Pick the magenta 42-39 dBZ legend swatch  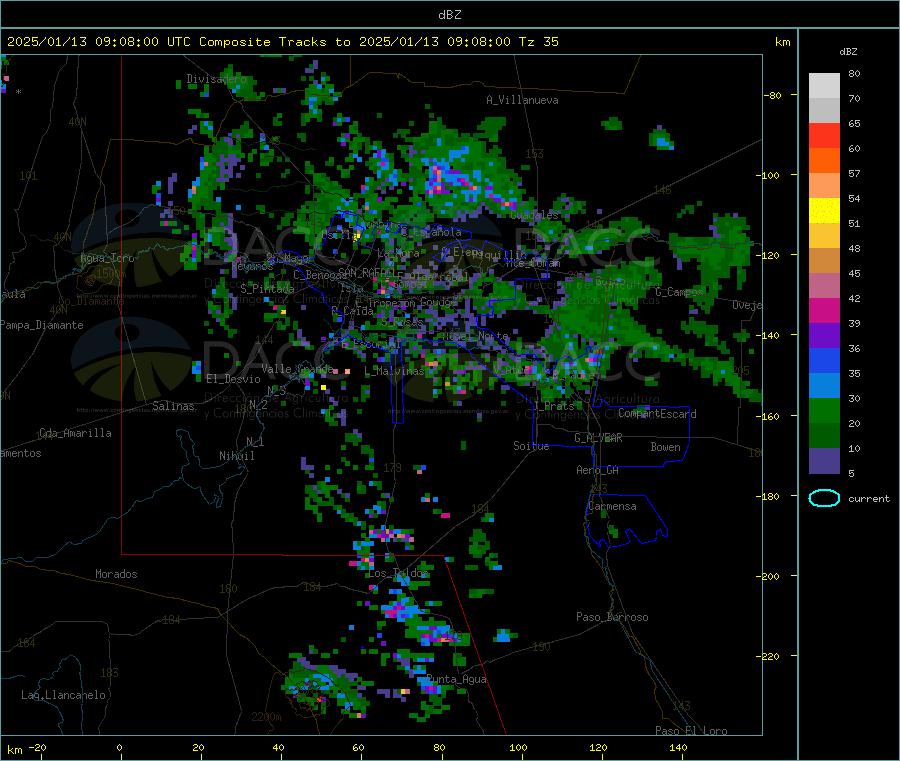(824, 310)
